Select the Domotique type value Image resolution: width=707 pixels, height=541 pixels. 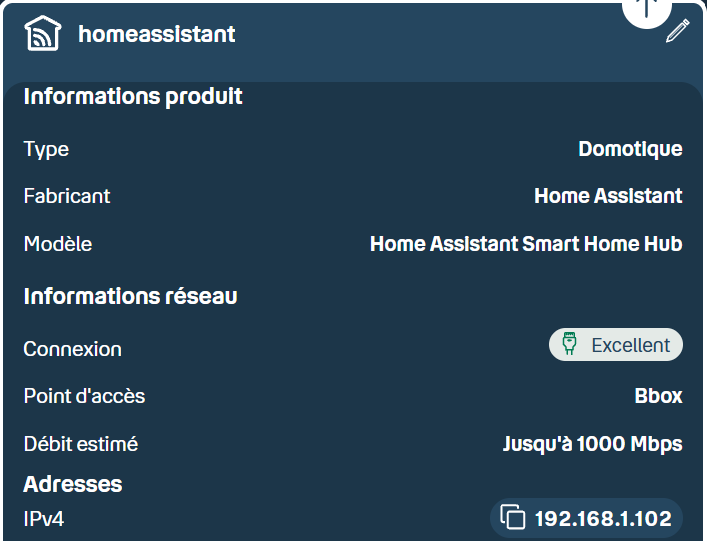[630, 149]
